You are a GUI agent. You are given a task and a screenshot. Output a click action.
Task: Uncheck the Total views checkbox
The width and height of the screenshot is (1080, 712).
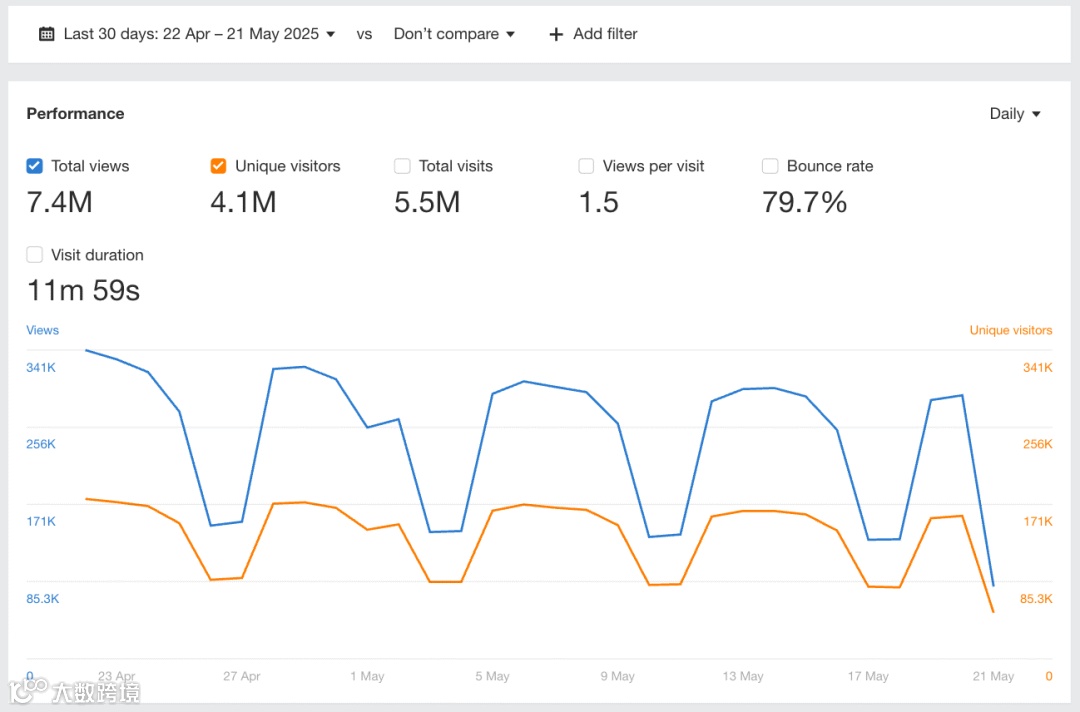(35, 166)
